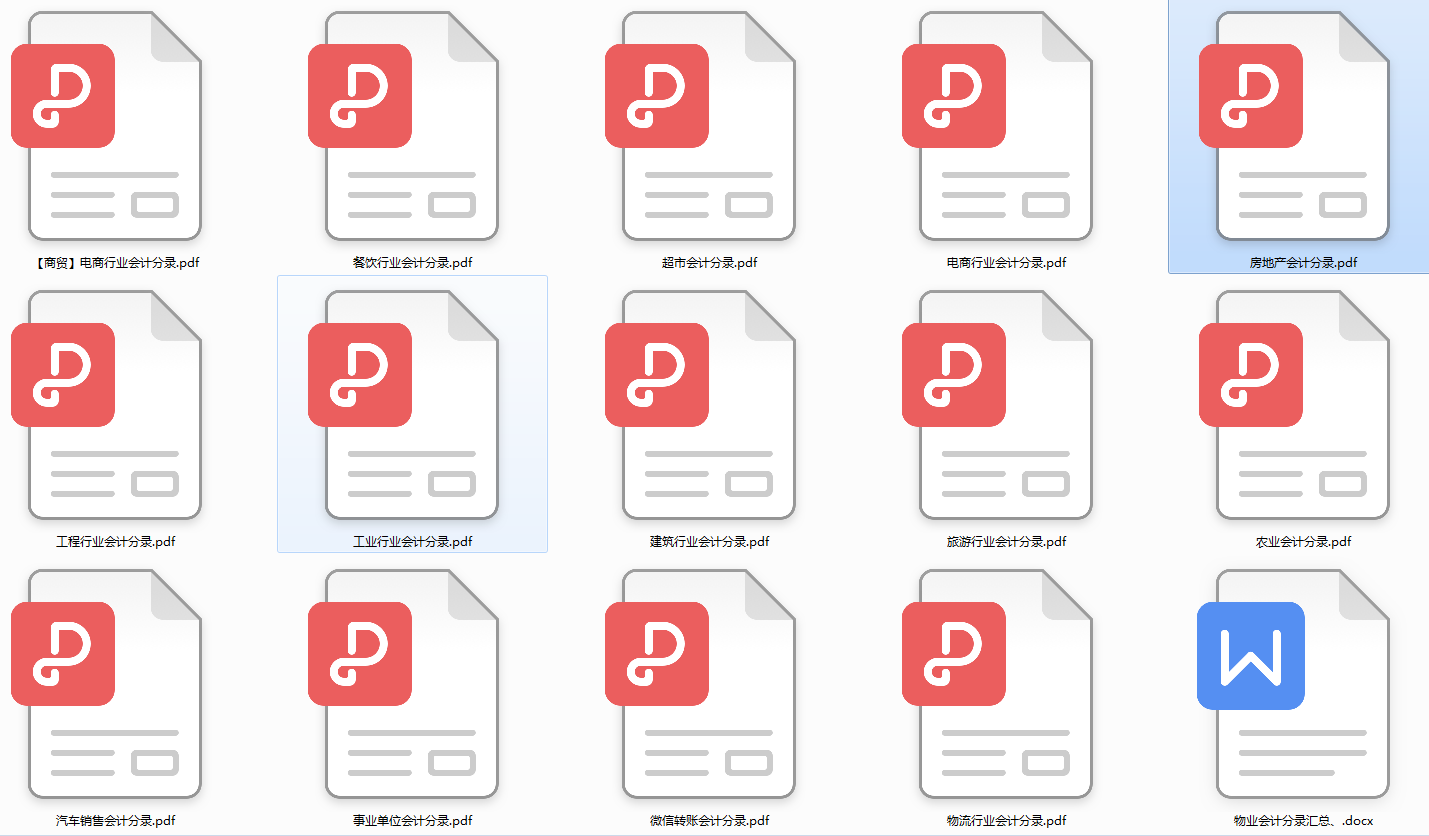
Task: Click the file name '工业行业会计分录.pdf'
Action: [x=413, y=542]
